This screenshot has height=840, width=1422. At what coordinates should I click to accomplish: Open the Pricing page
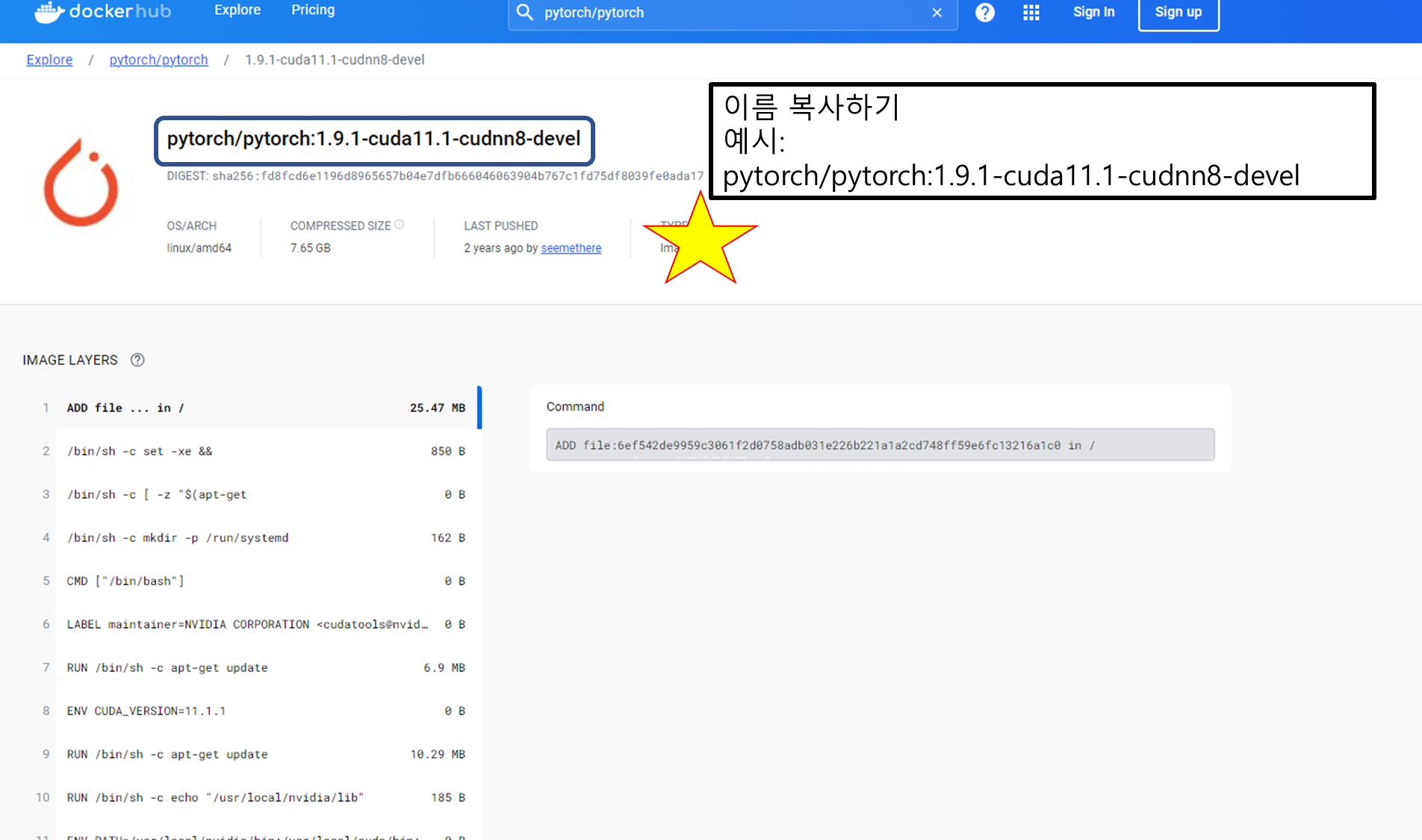point(313,10)
